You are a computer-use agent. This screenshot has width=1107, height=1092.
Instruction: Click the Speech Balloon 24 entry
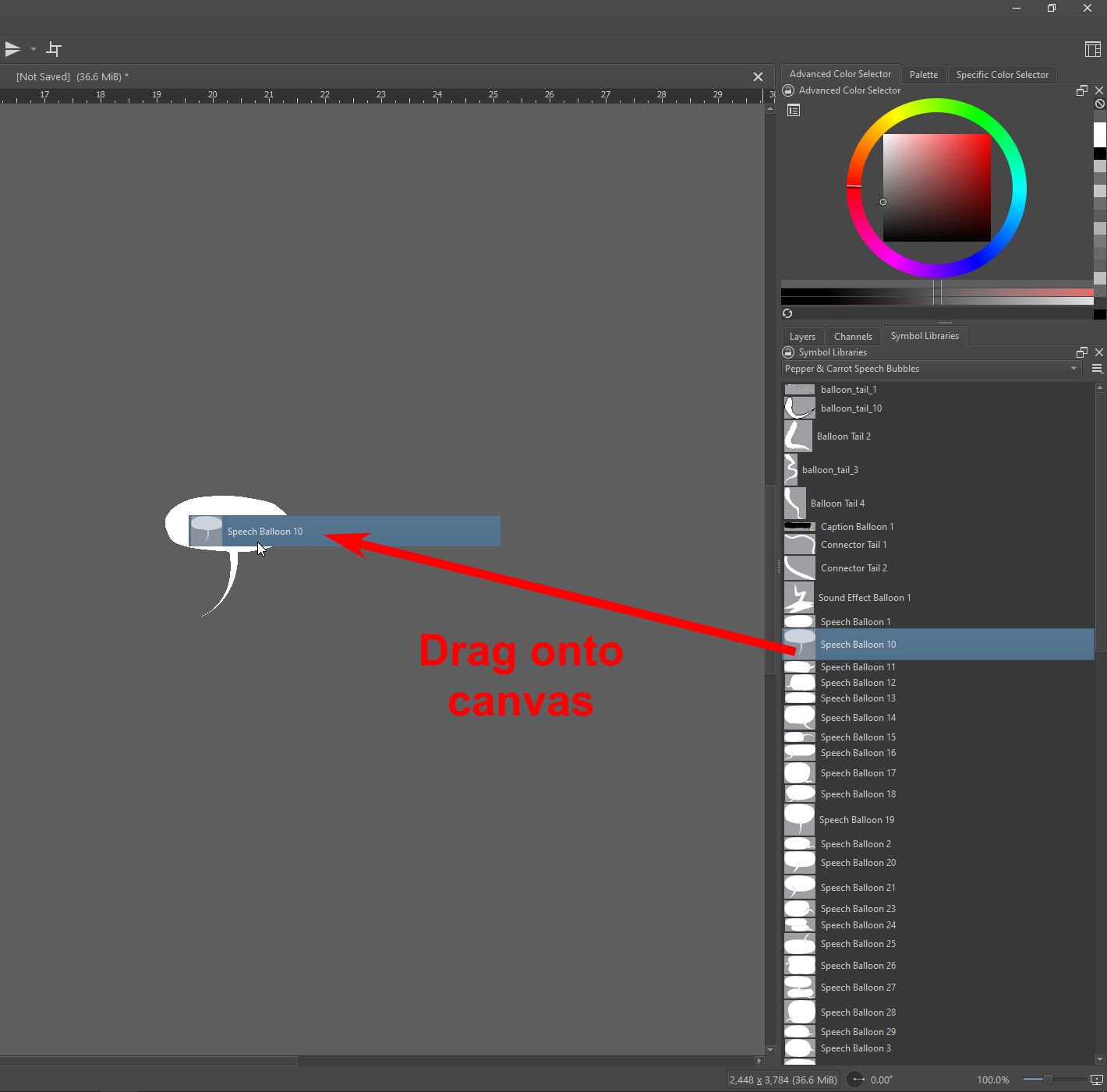tap(939, 925)
